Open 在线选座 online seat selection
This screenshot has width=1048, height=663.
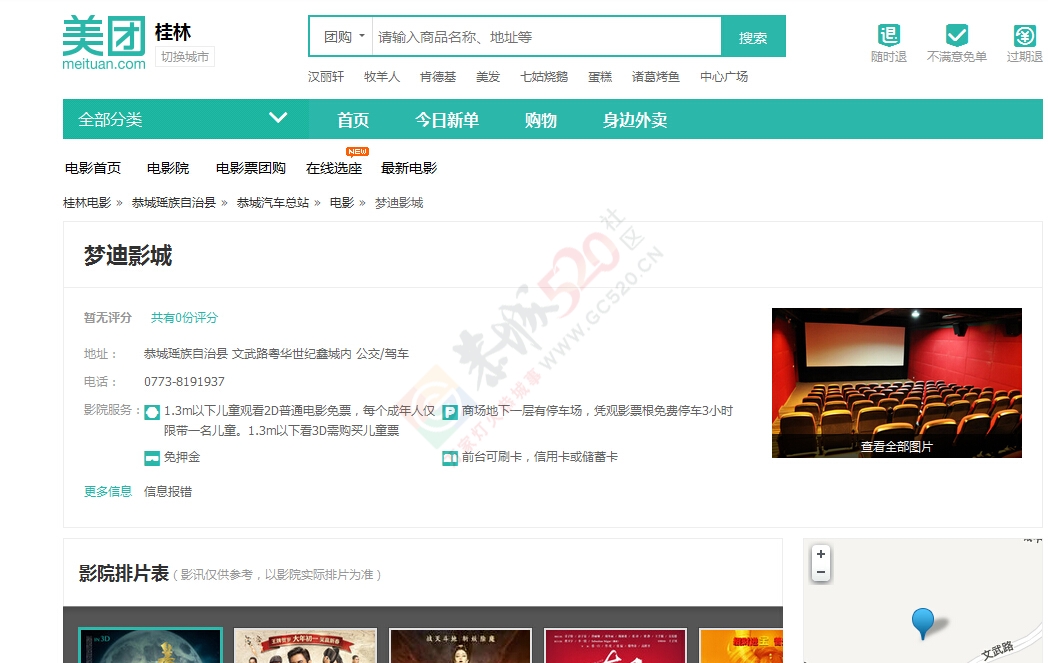(x=334, y=168)
